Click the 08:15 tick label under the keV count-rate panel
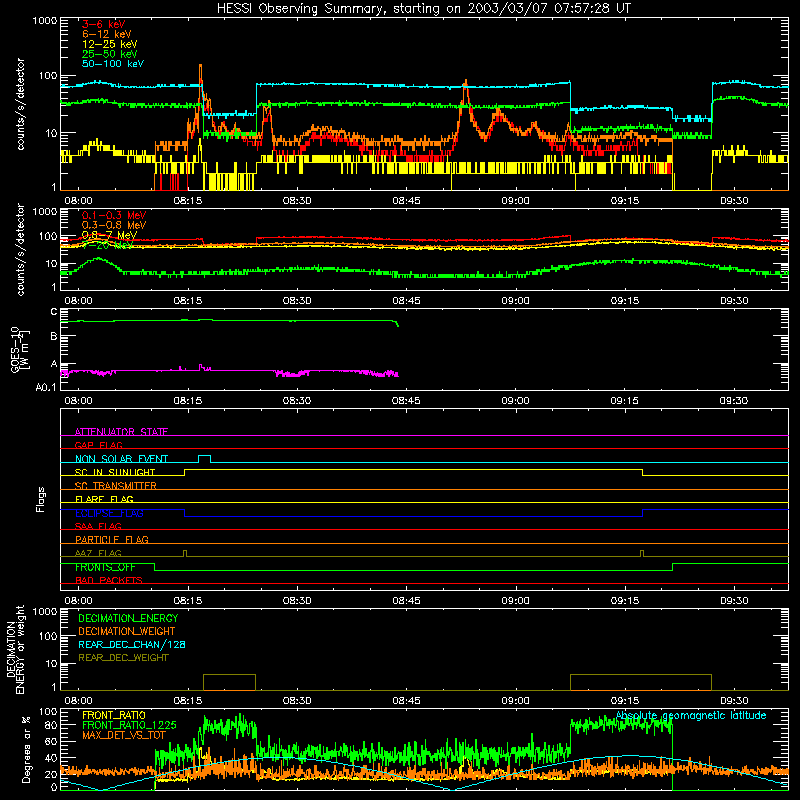The height and width of the screenshot is (800, 800). click(188, 201)
